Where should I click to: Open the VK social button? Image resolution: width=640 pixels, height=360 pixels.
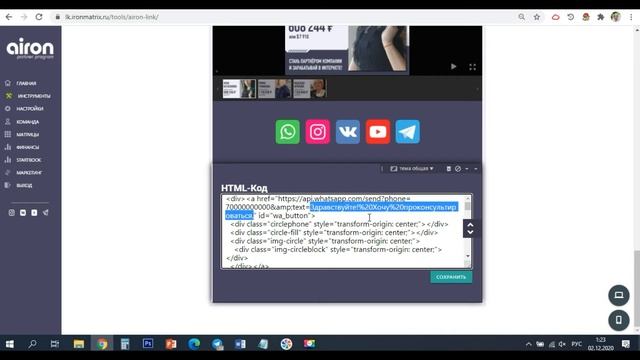point(348,132)
